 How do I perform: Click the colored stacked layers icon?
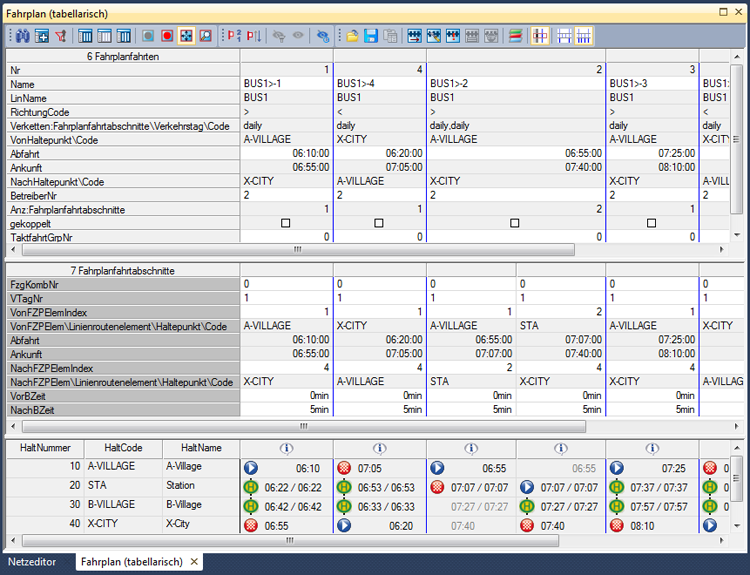coord(514,35)
